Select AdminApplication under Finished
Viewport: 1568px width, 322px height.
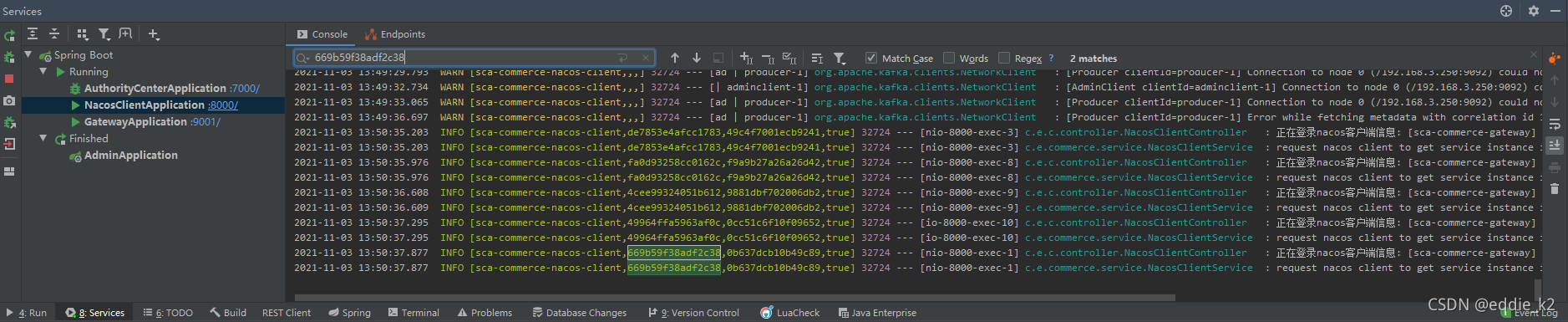[x=131, y=155]
